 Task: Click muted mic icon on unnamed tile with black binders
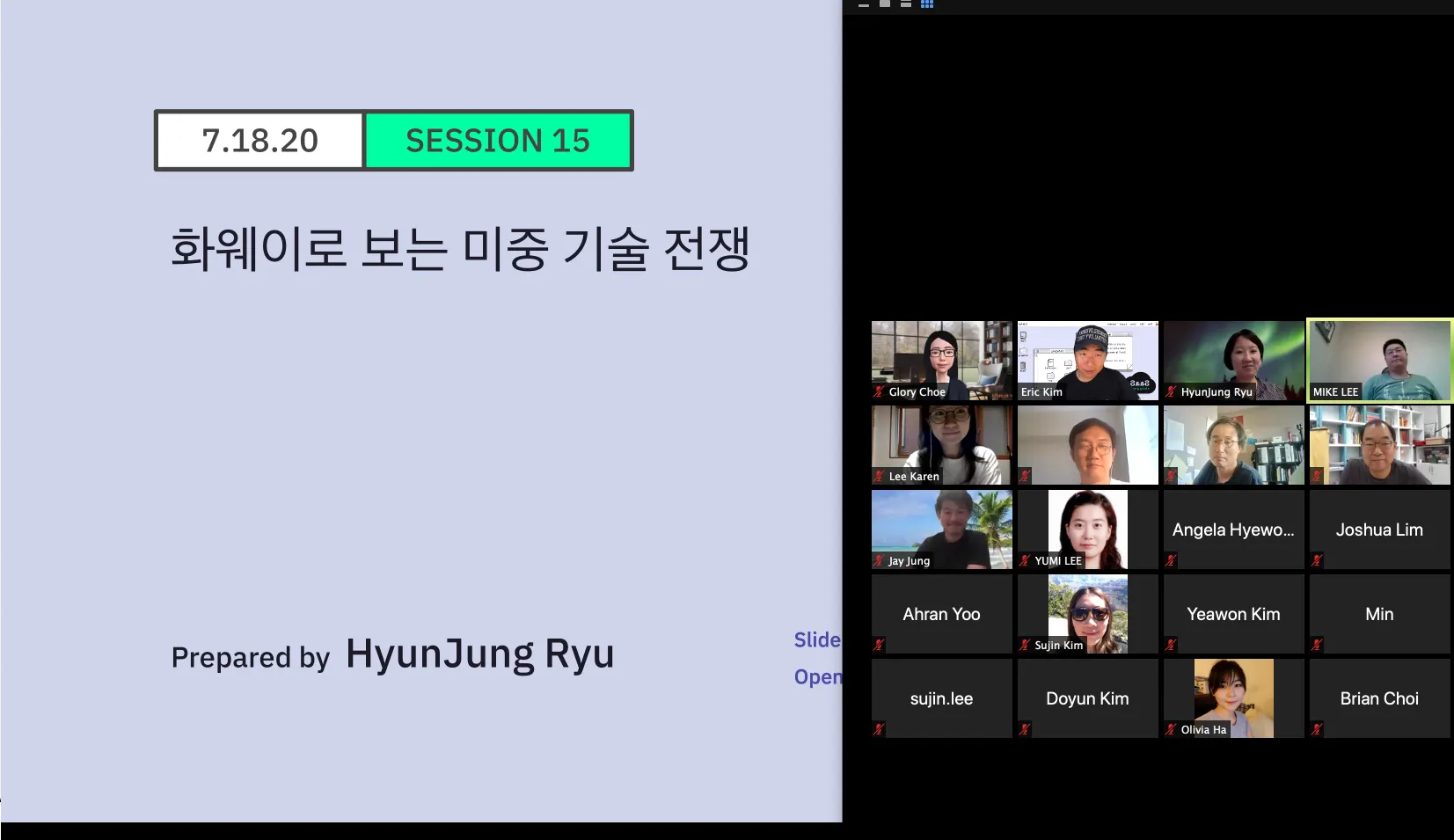pyautogui.click(x=1171, y=476)
